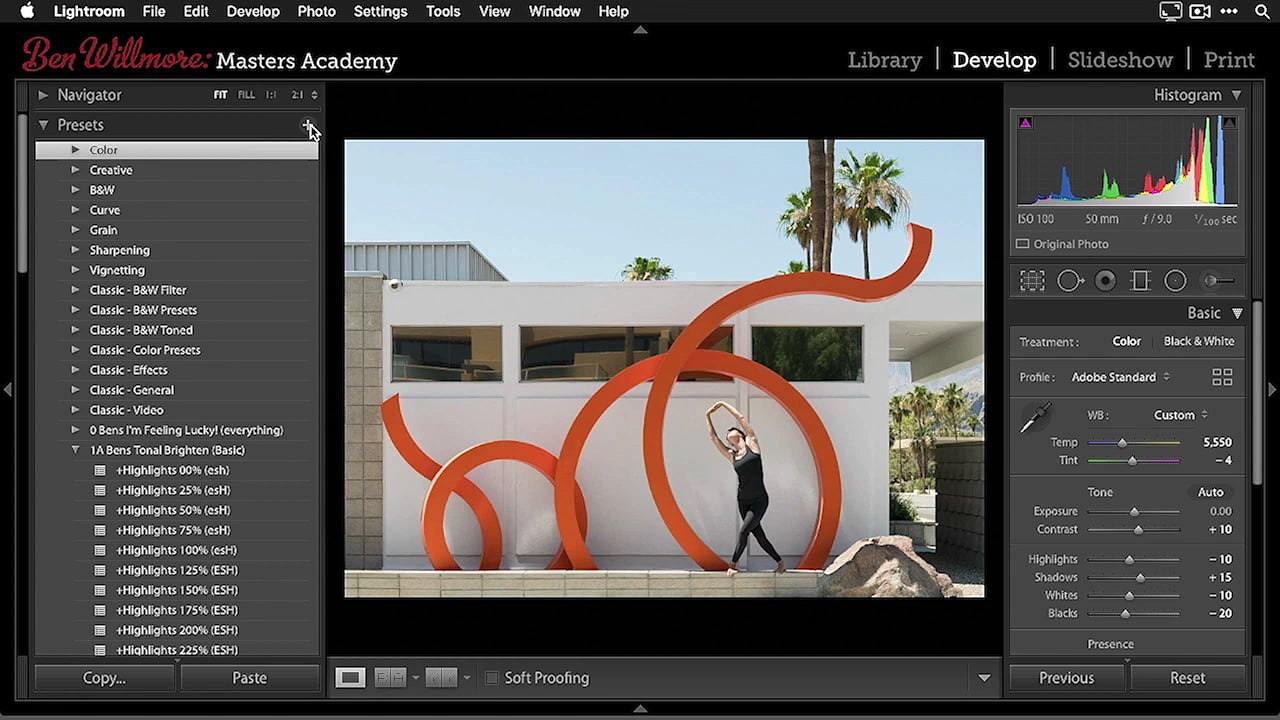Screen dimensions: 1280x720
Task: Click the Reset button
Action: [x=1188, y=678]
